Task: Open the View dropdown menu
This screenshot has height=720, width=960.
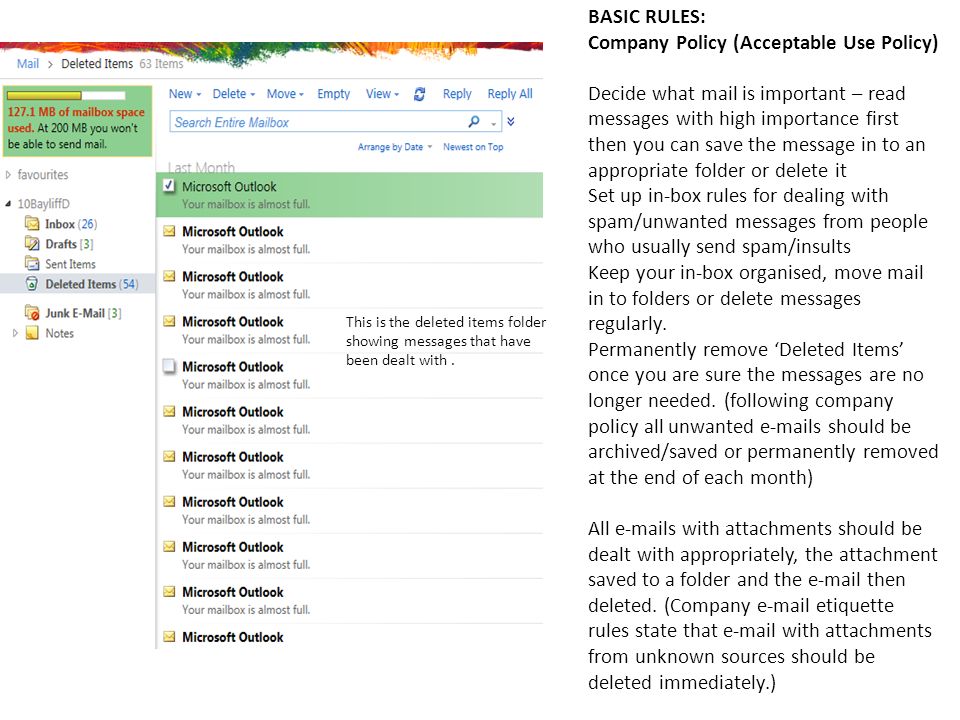Action: pyautogui.click(x=382, y=94)
